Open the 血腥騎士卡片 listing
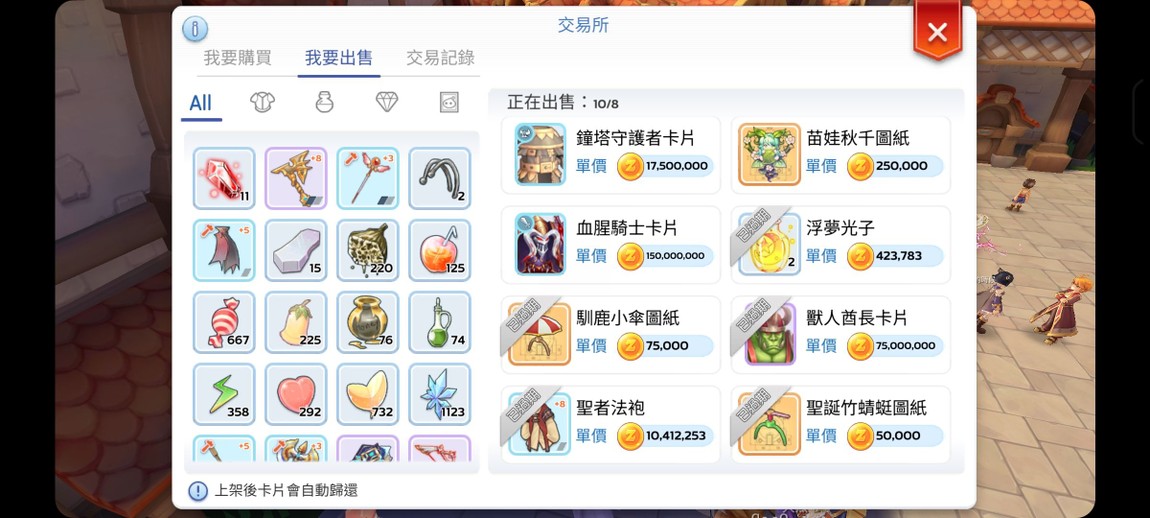 tap(611, 244)
